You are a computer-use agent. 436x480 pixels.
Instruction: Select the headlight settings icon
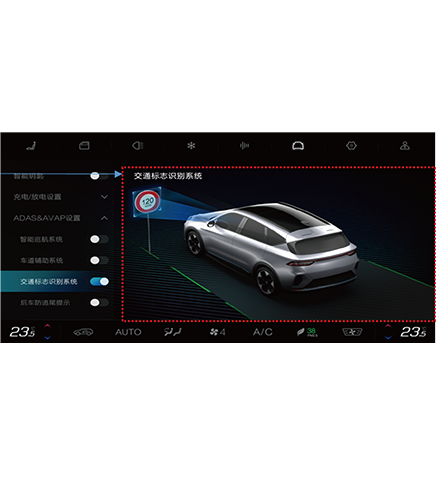(138, 146)
